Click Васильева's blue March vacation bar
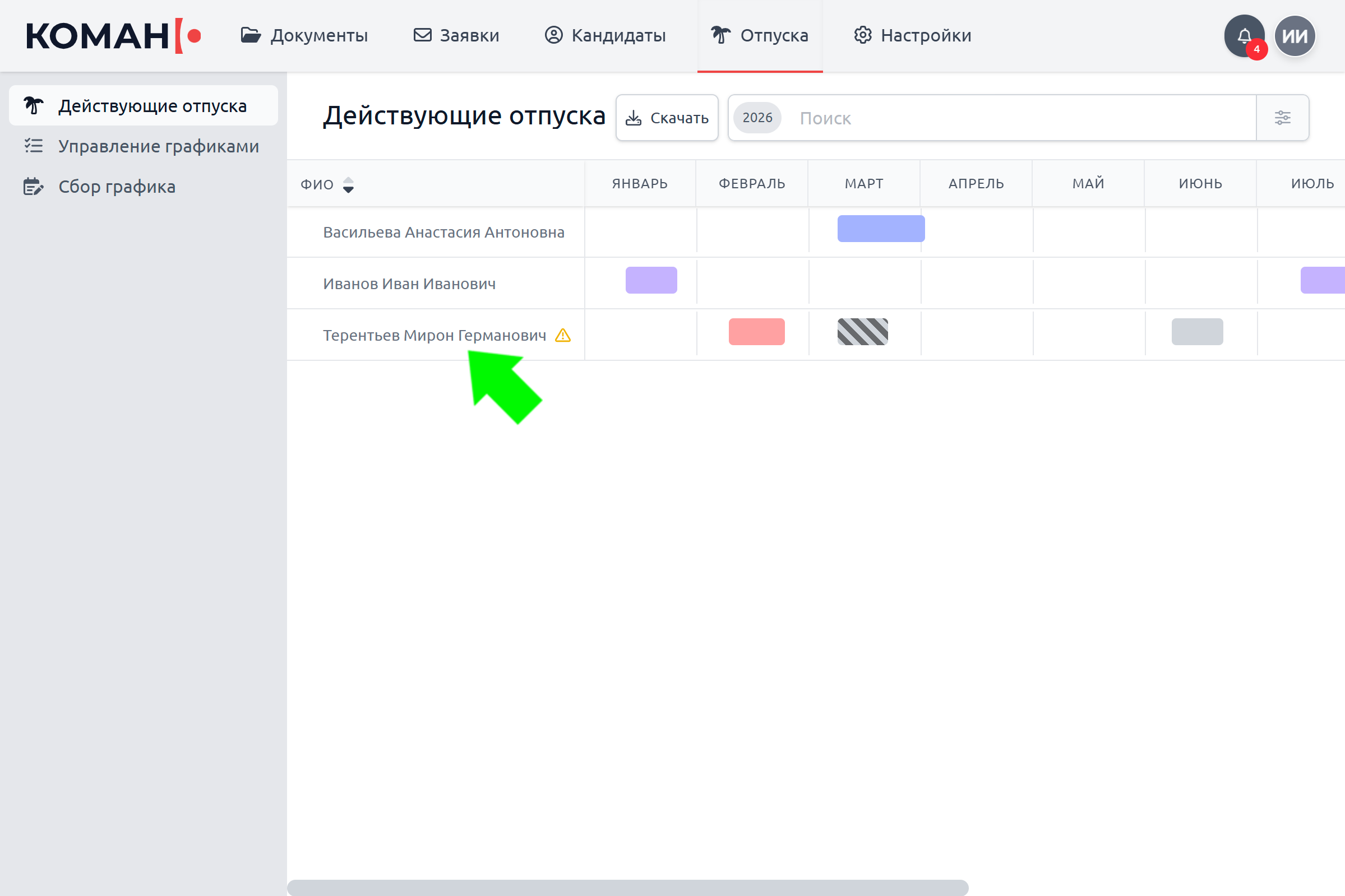1345x896 pixels. point(880,229)
